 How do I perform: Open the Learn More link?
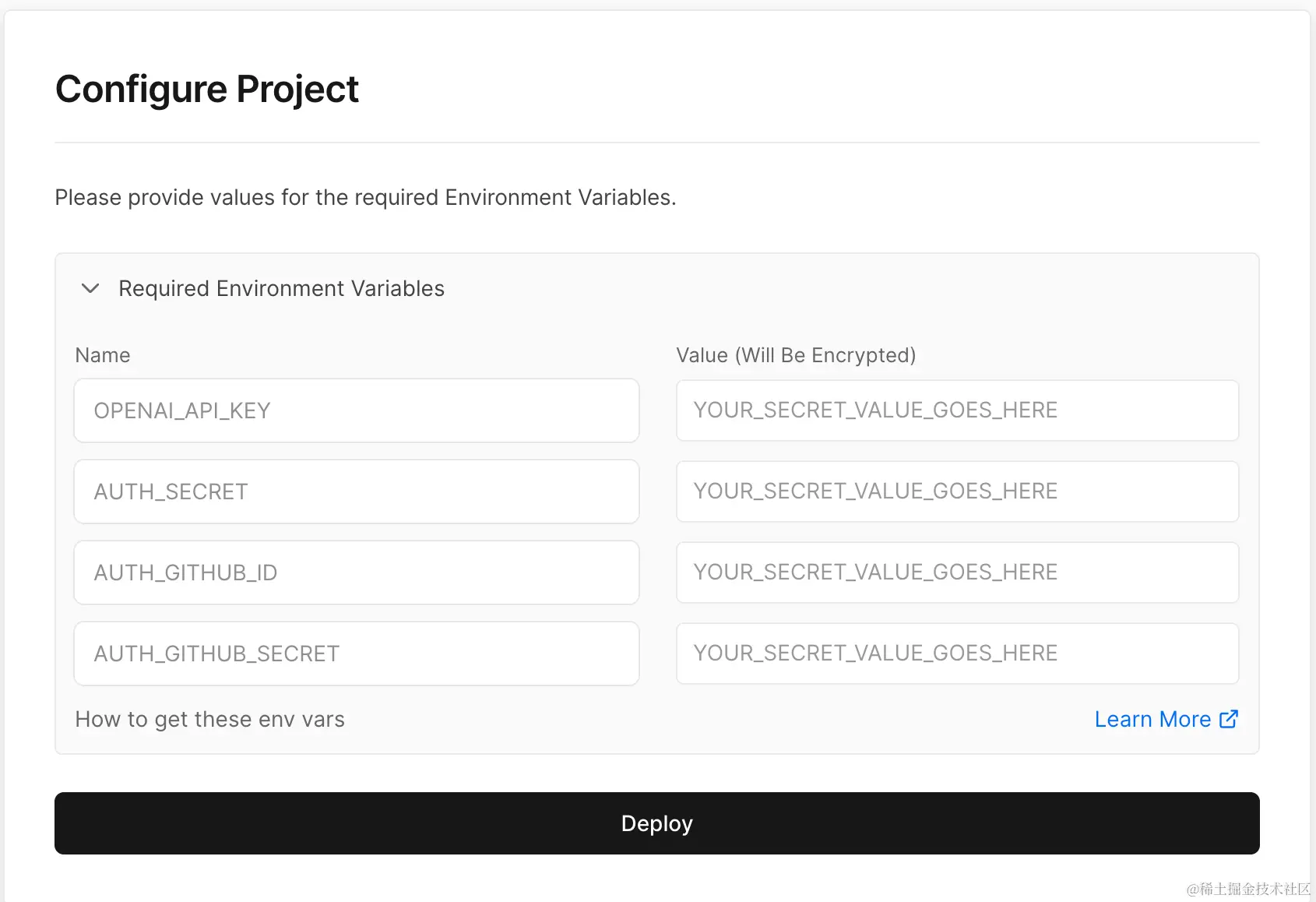(x=1152, y=719)
